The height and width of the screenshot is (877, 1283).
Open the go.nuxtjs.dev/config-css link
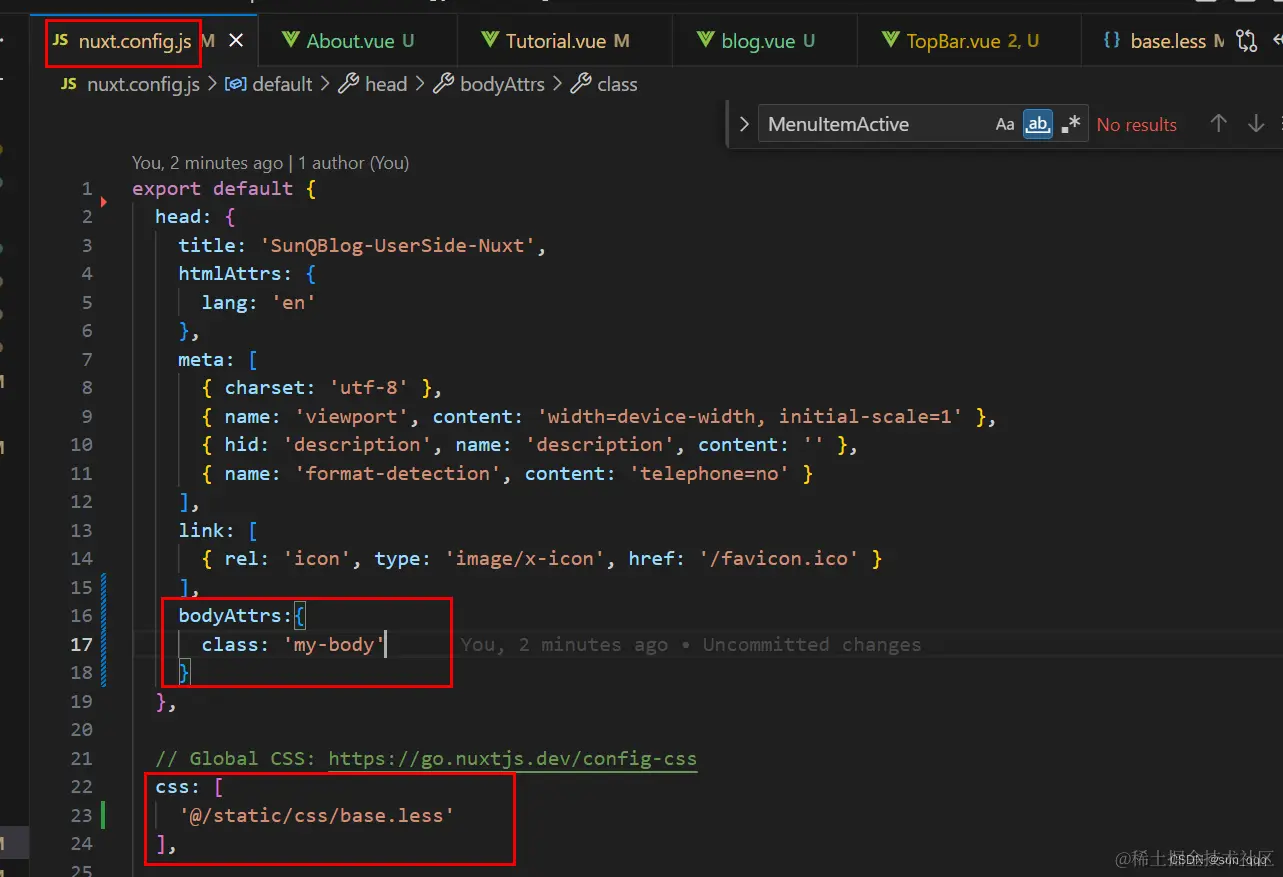click(512, 759)
